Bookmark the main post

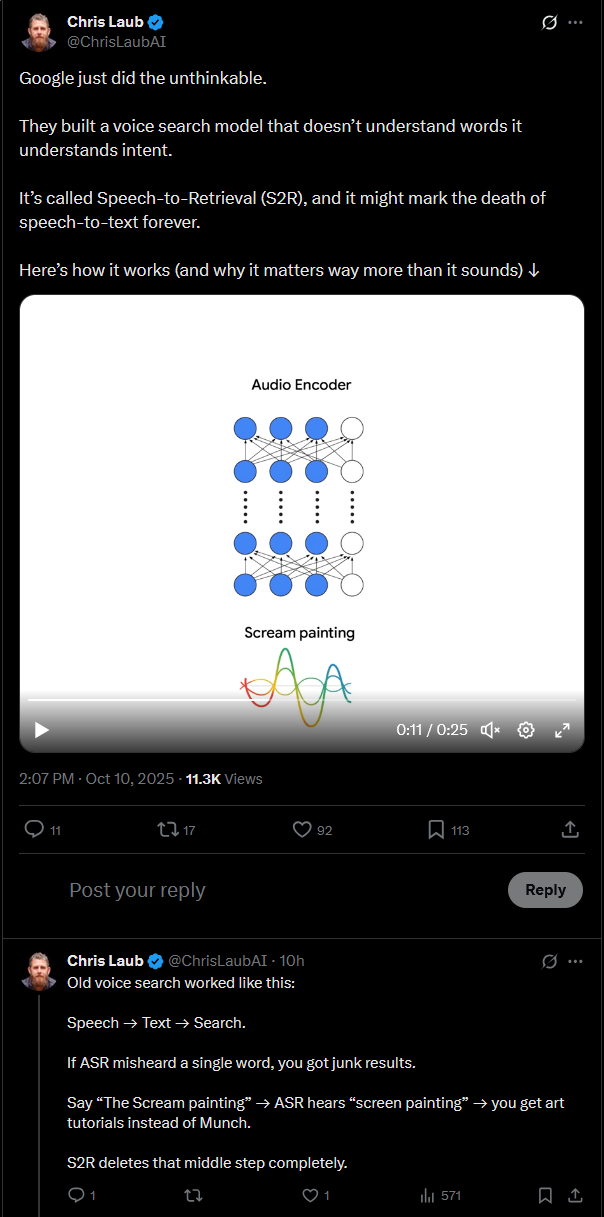tap(436, 829)
